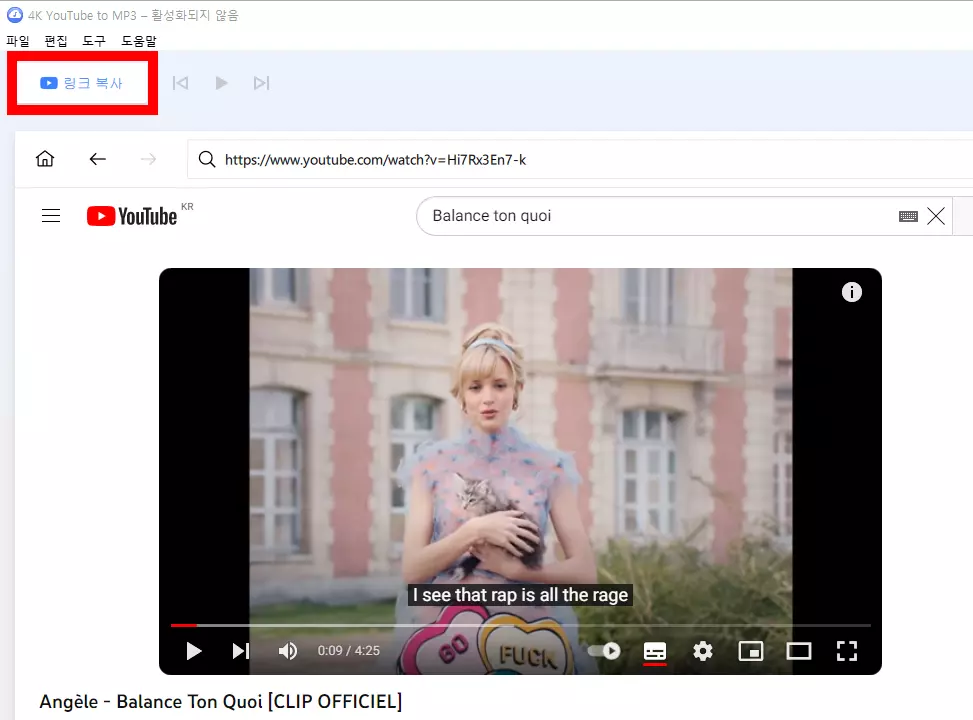Click the subtitle 'I see that rap is all the rage'
Image resolution: width=973 pixels, height=720 pixels.
(520, 595)
